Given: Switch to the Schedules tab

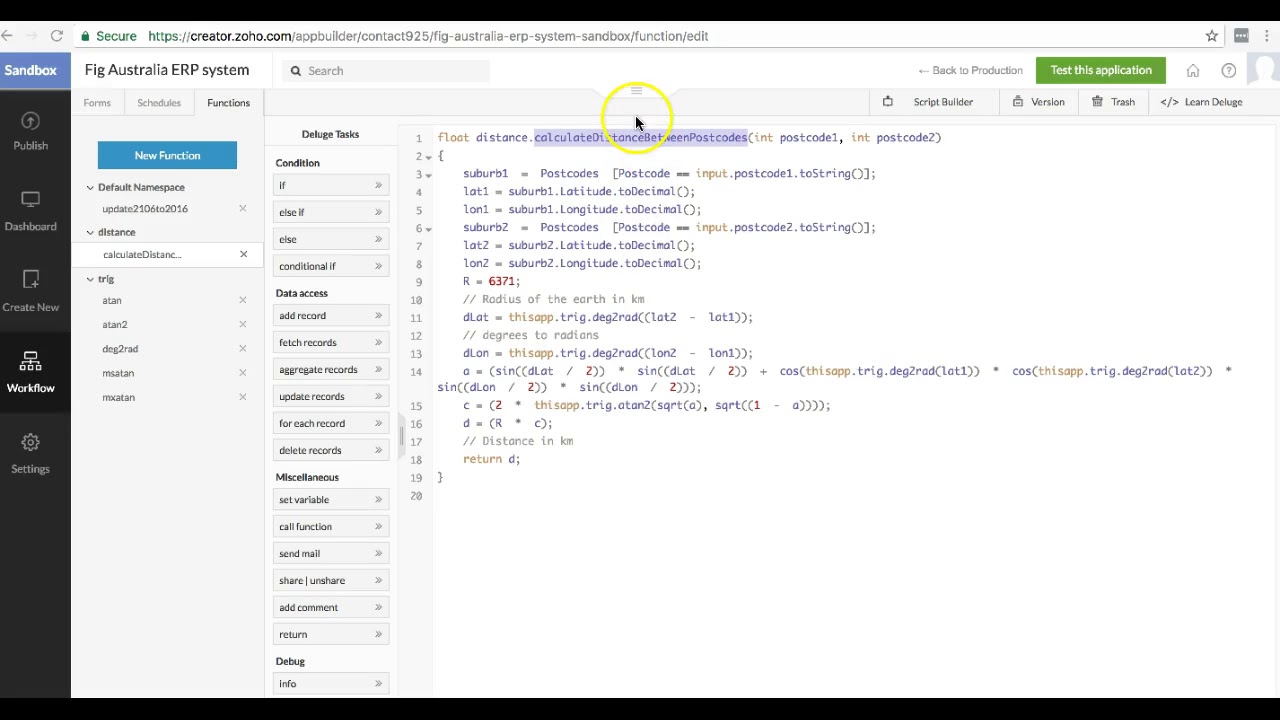Looking at the screenshot, I should (x=159, y=103).
